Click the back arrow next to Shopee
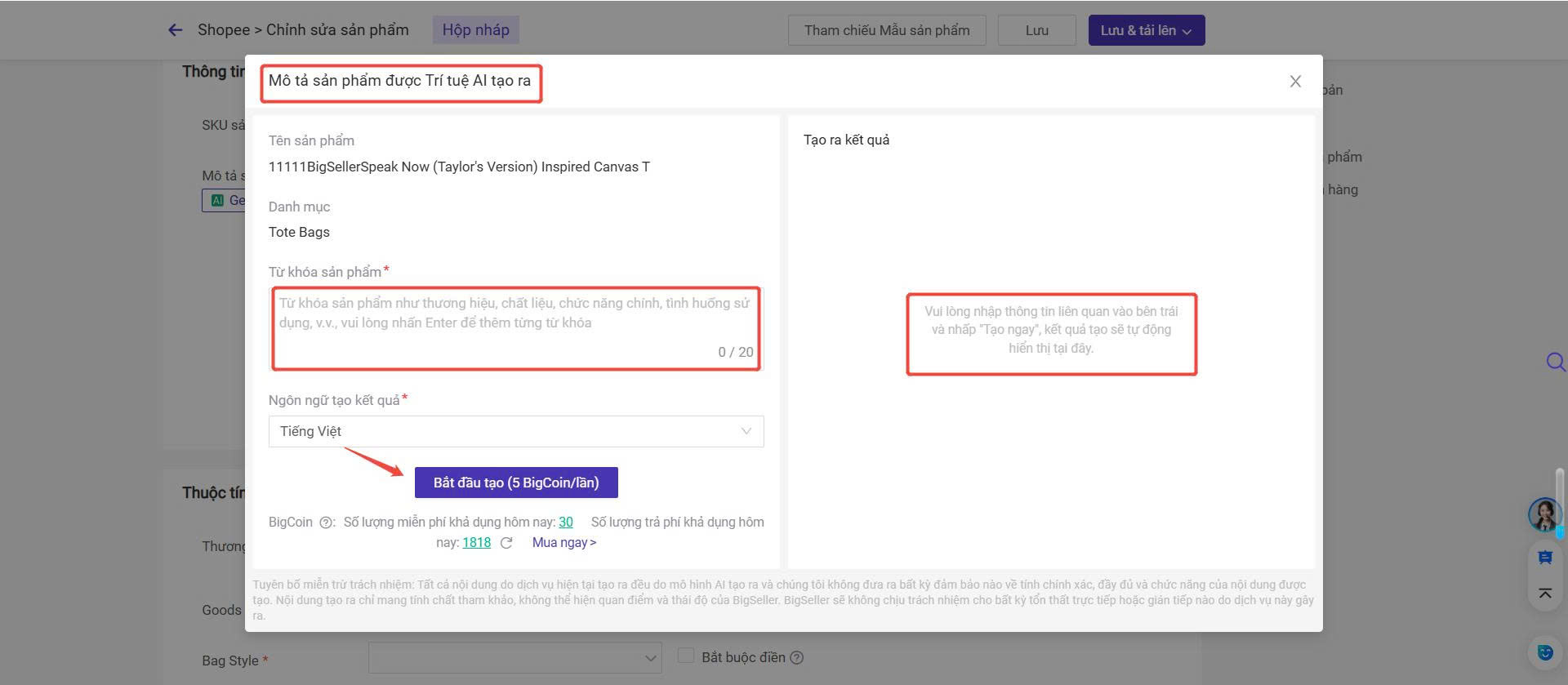 (x=175, y=30)
